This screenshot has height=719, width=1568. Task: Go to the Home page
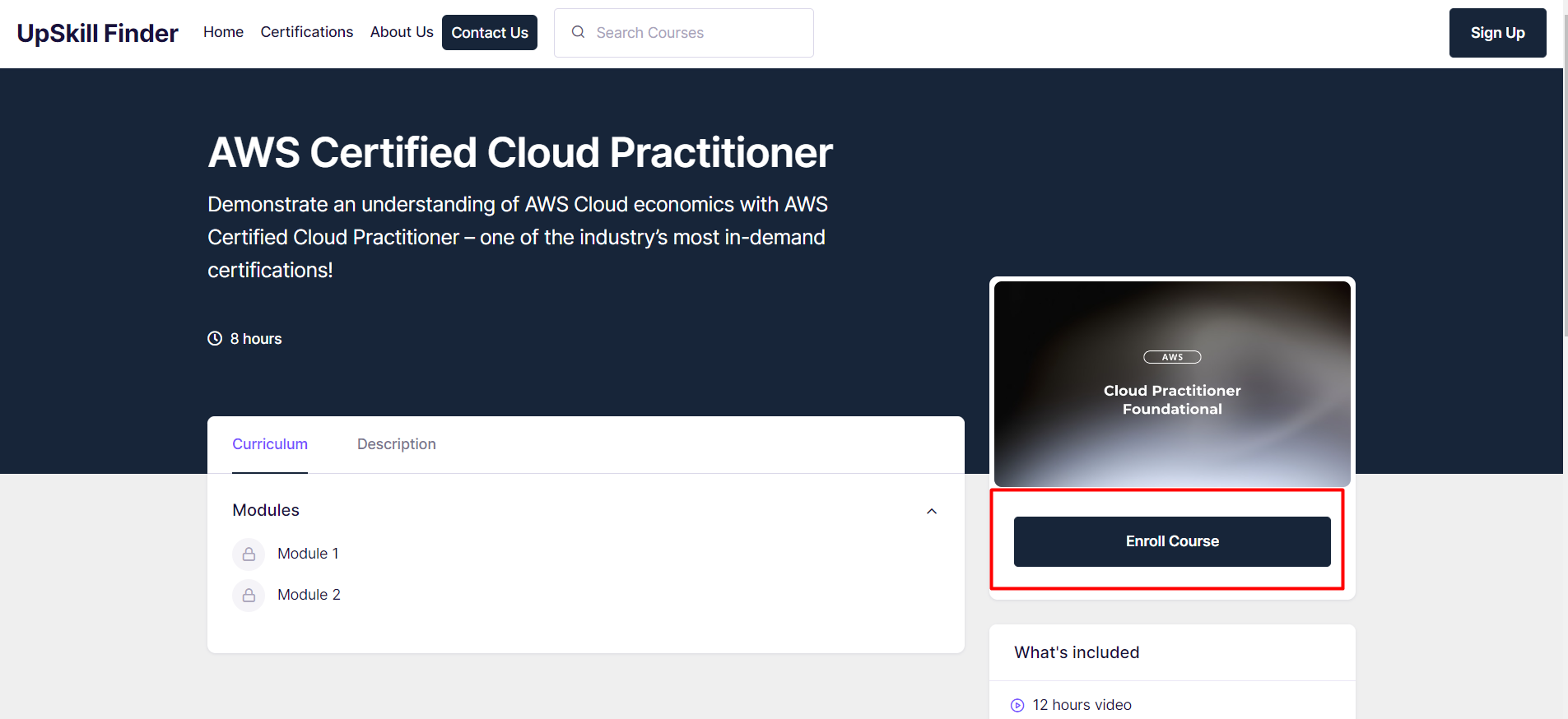(223, 32)
